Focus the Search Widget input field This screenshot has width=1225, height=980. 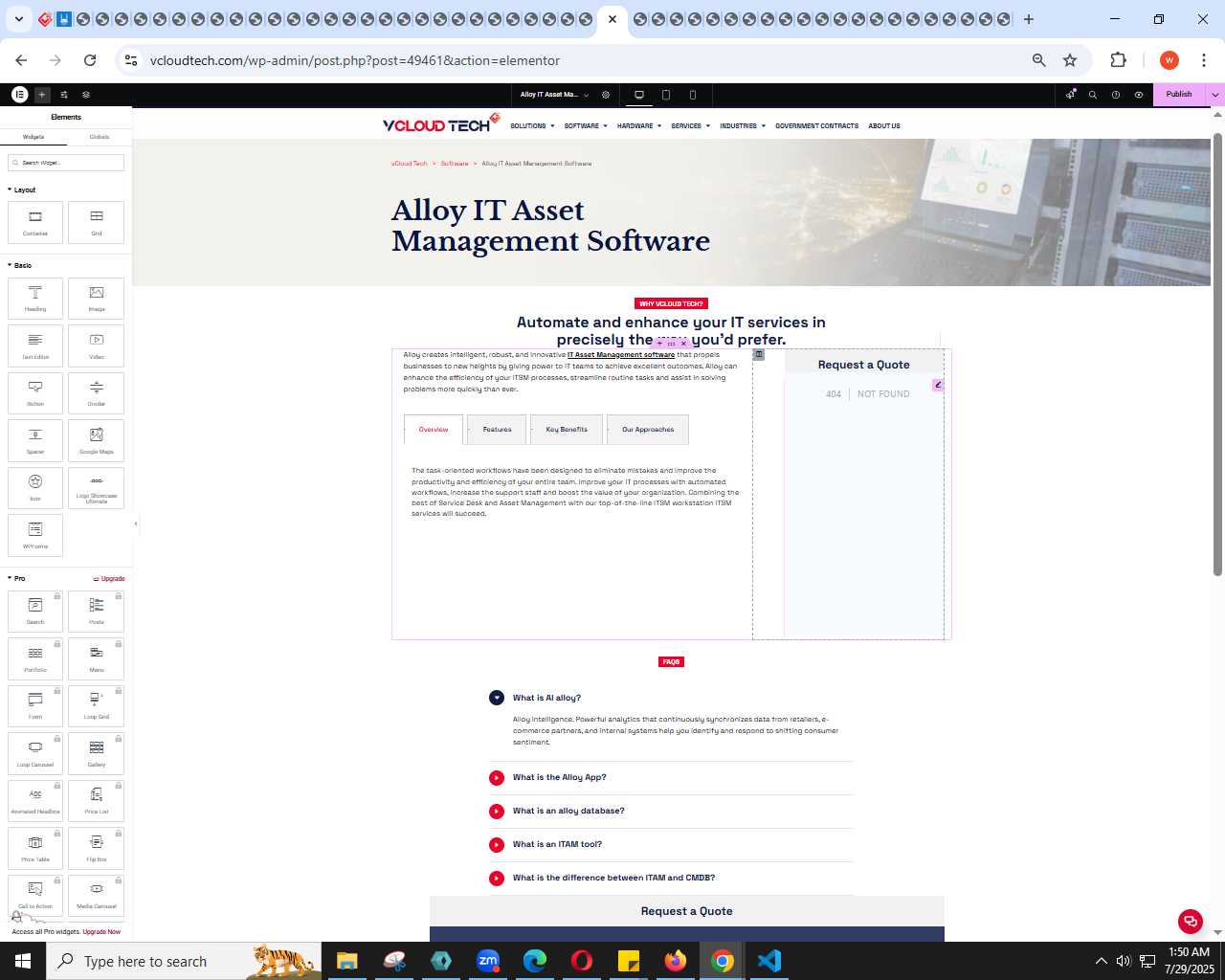tap(66, 163)
